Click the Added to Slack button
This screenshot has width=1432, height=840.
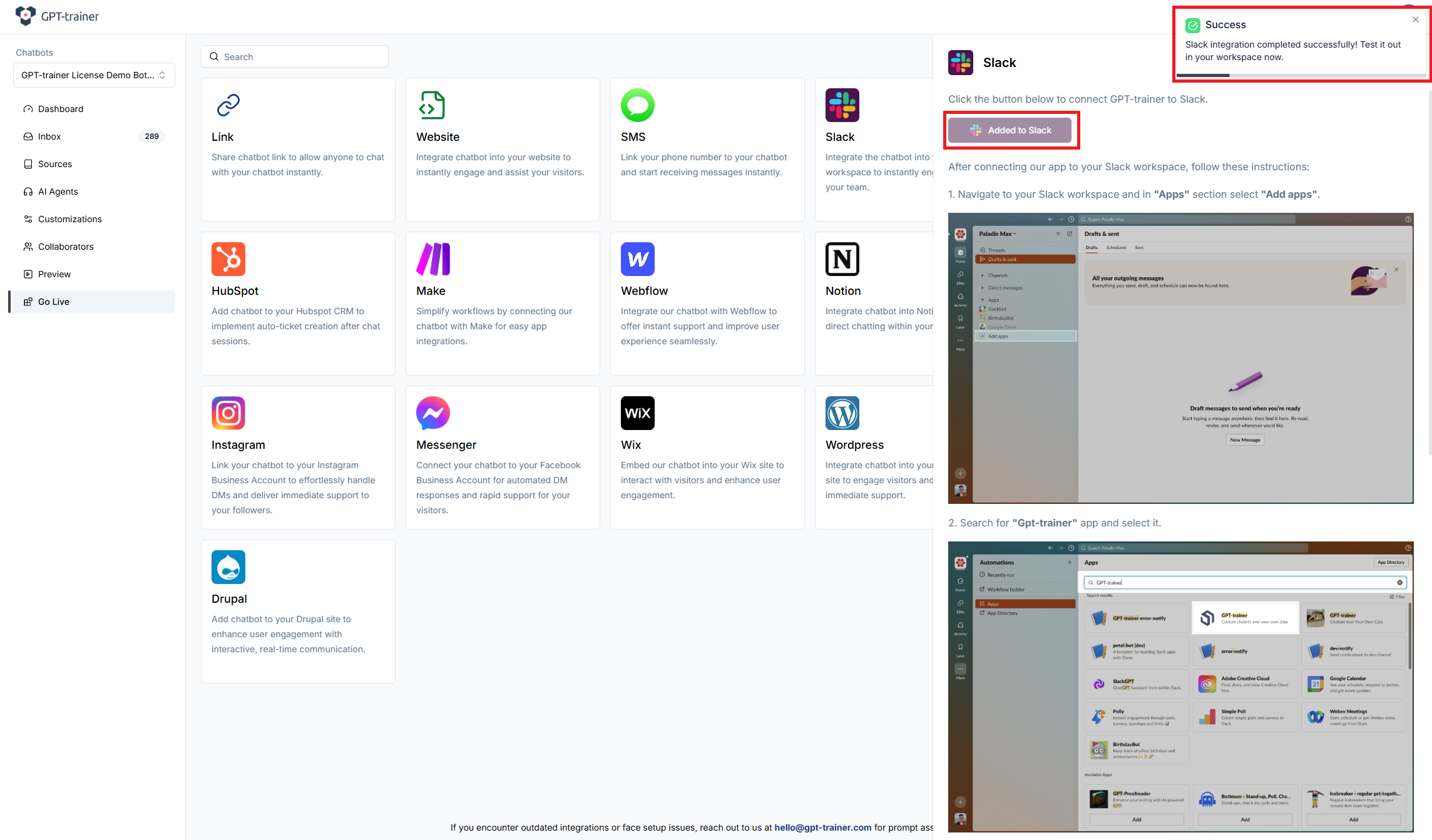[1010, 130]
